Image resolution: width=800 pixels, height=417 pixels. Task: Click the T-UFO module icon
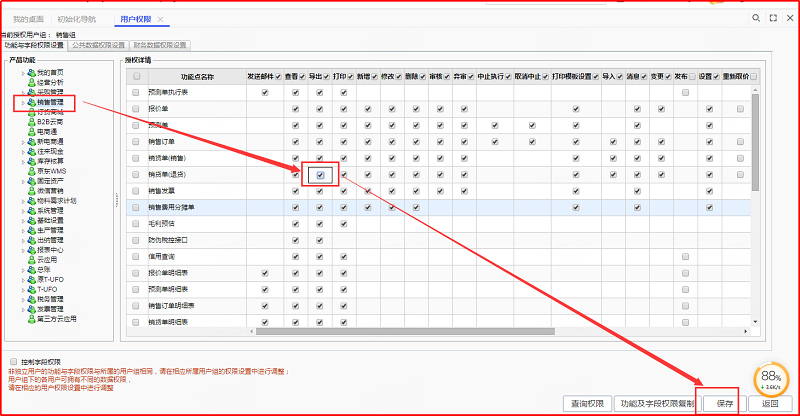[33, 288]
